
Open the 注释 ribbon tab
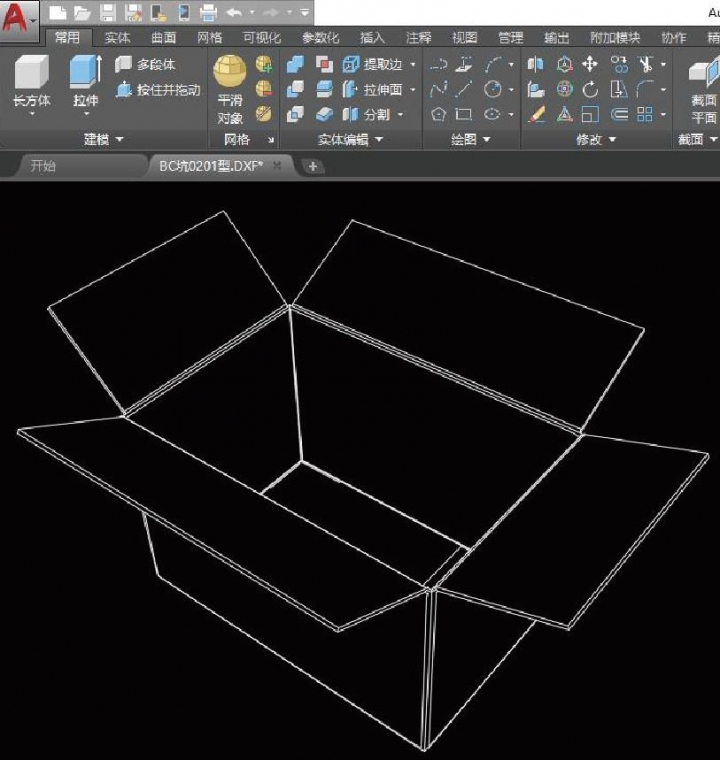(x=419, y=38)
